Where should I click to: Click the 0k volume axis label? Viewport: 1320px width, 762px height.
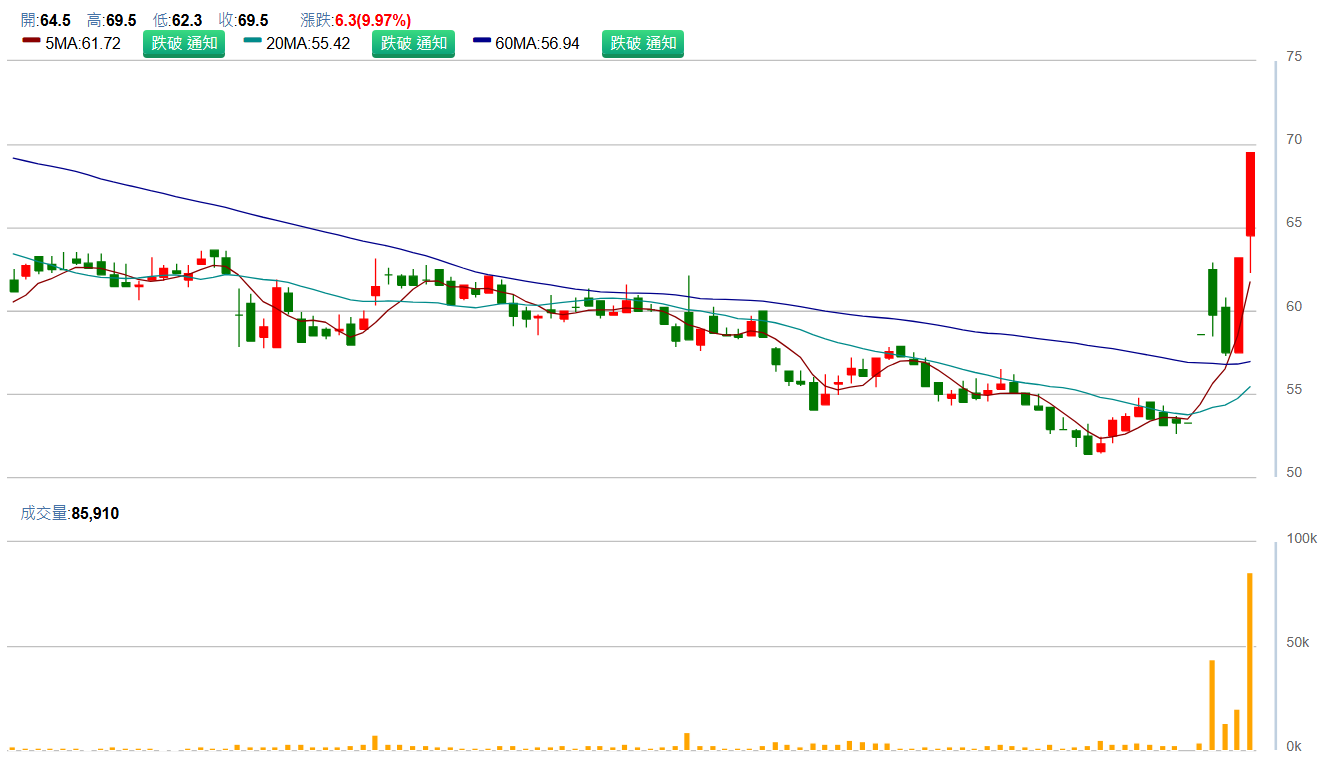1294,746
